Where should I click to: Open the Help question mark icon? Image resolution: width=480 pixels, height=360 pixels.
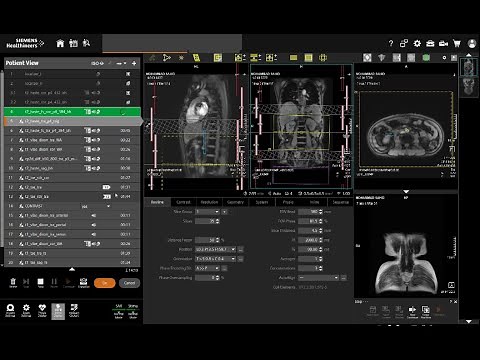391,43
